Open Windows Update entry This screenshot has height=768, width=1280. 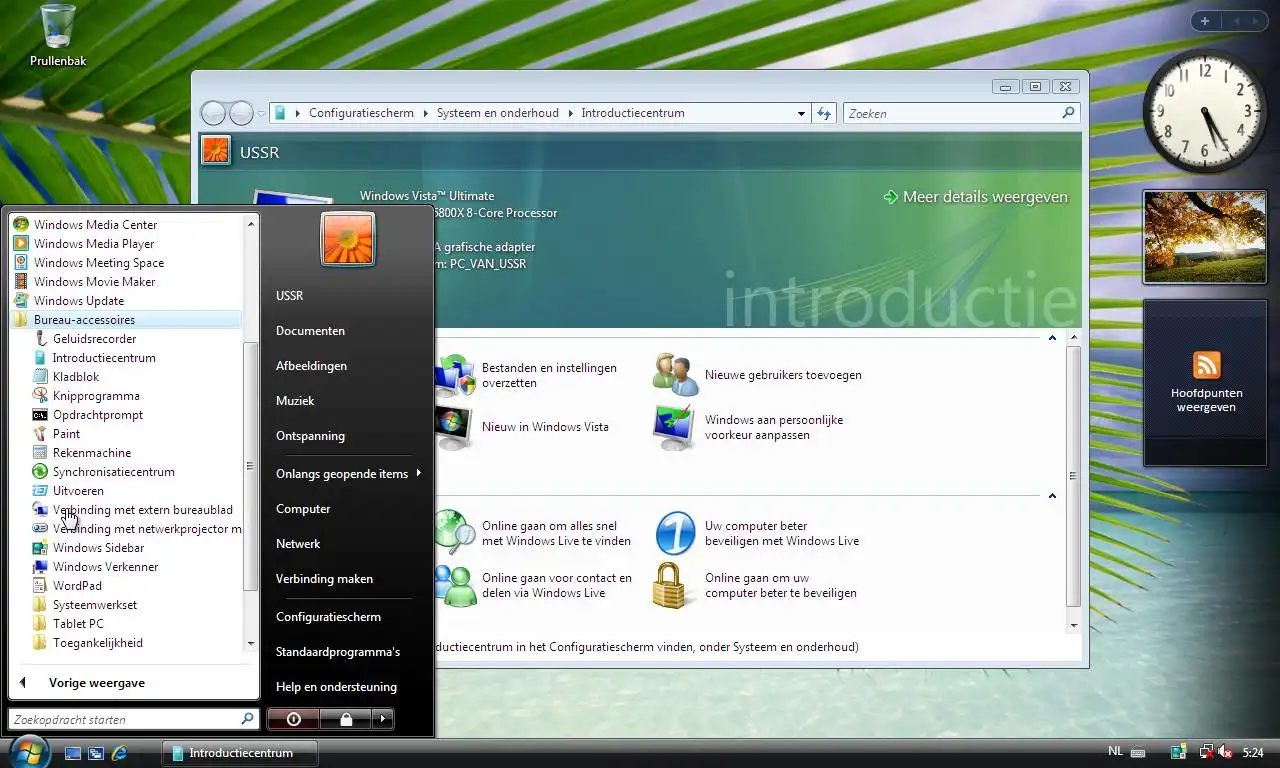point(69,301)
